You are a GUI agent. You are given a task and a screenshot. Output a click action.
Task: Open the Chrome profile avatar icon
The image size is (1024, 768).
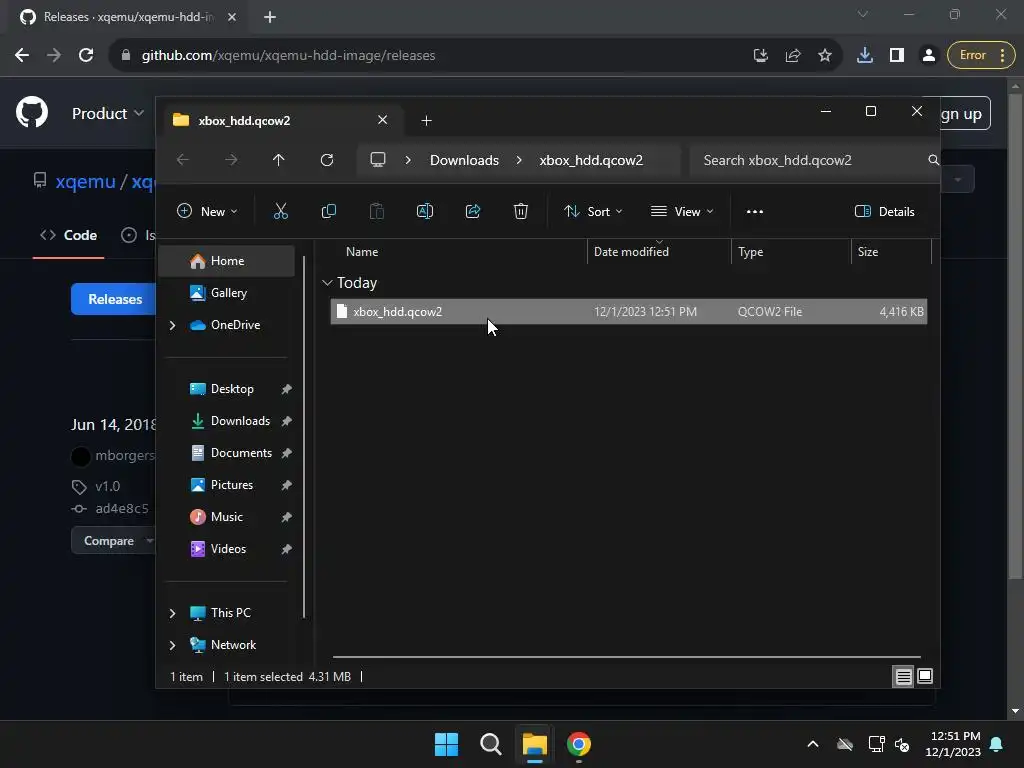coord(928,55)
